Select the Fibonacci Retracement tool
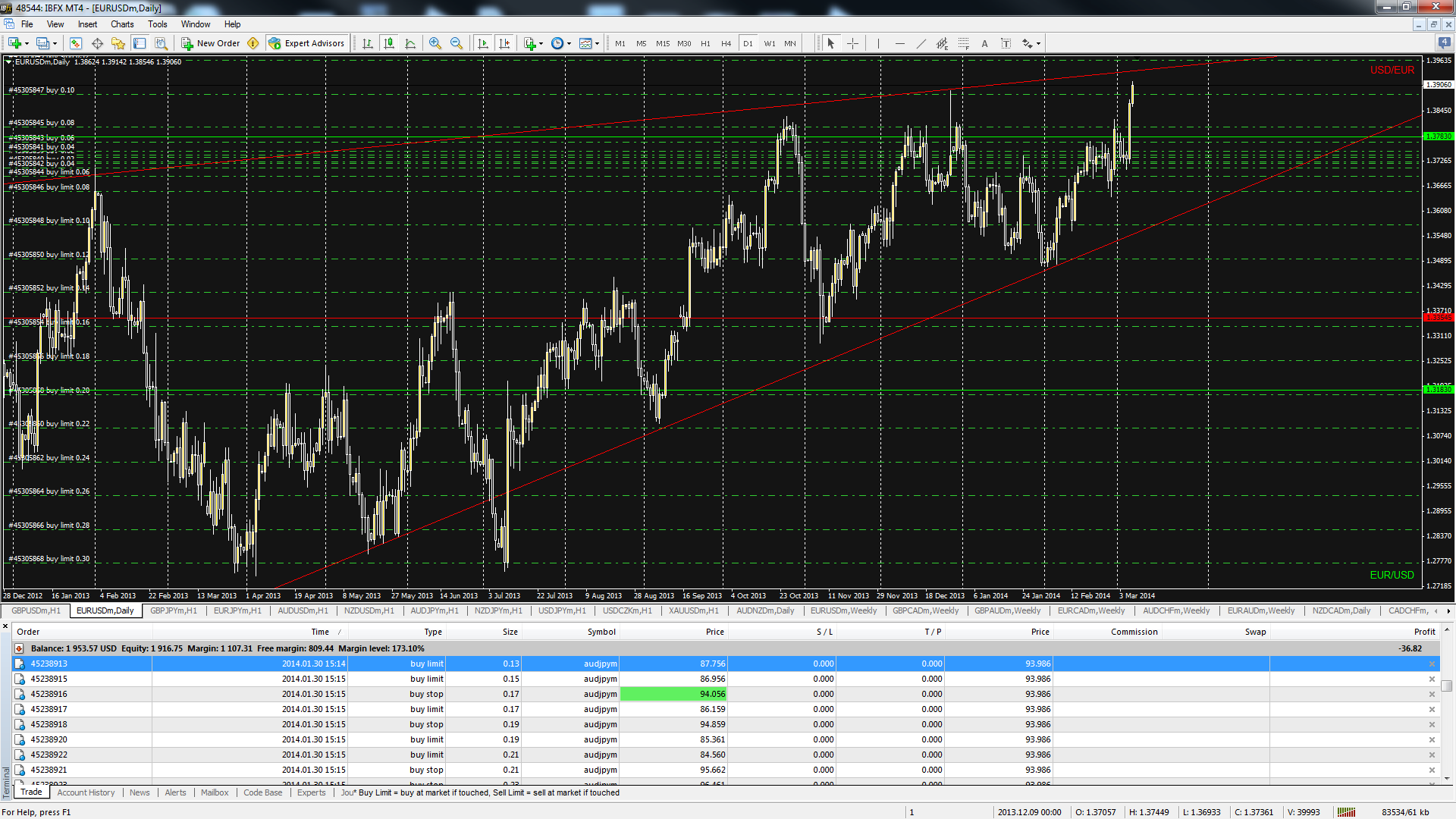This screenshot has width=1456, height=819. click(x=963, y=43)
